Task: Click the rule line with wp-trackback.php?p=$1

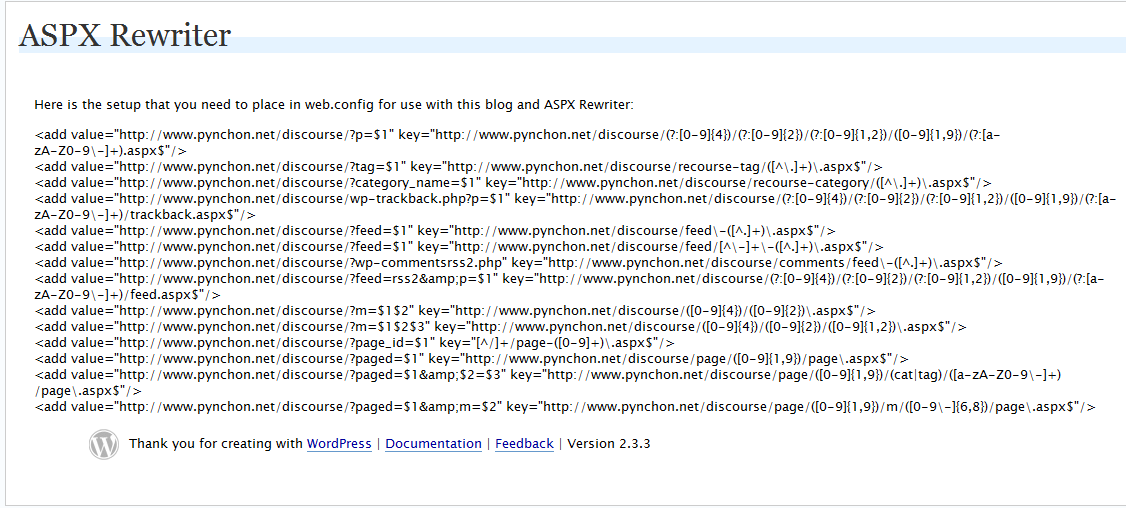Action: tap(575, 199)
